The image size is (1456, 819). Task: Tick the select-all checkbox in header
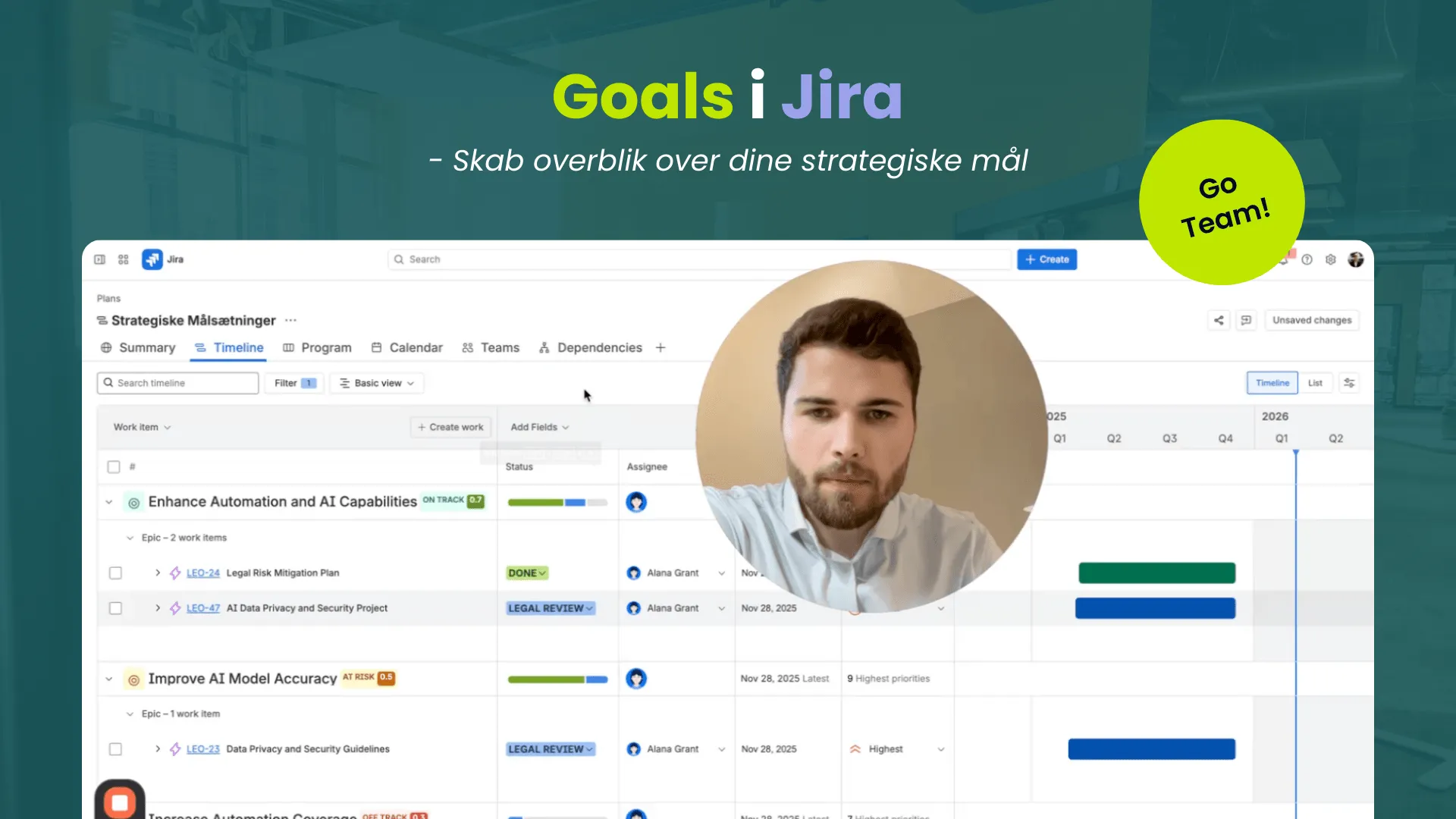(x=114, y=466)
